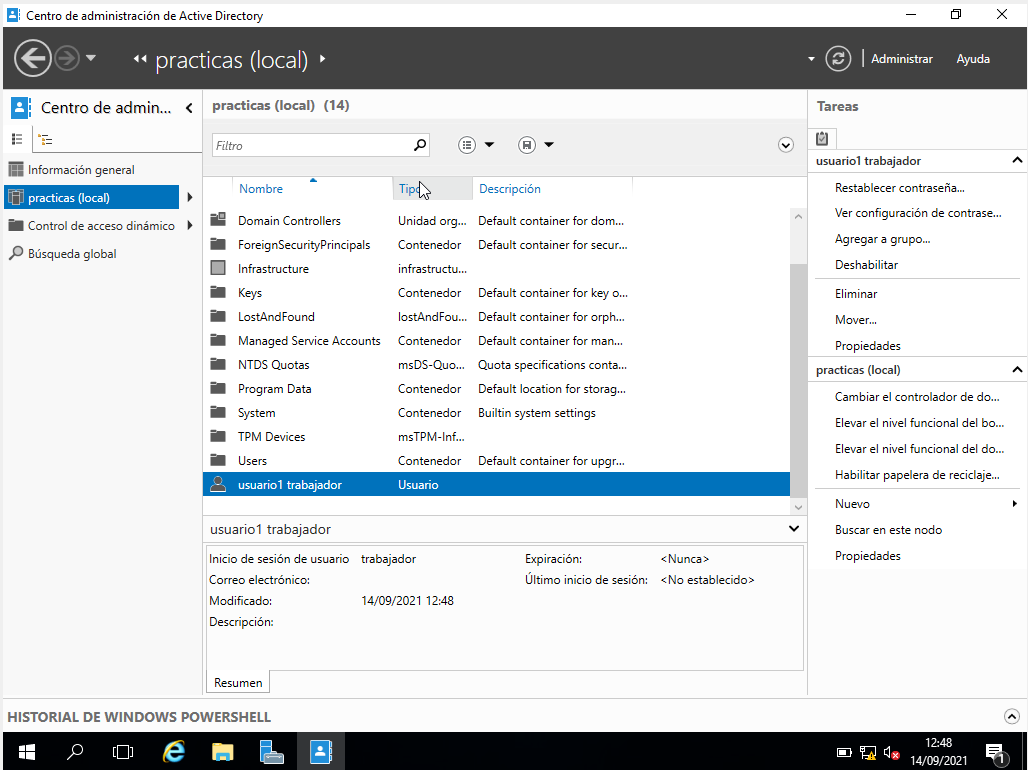Click Agregar a grupo task link

click(882, 239)
